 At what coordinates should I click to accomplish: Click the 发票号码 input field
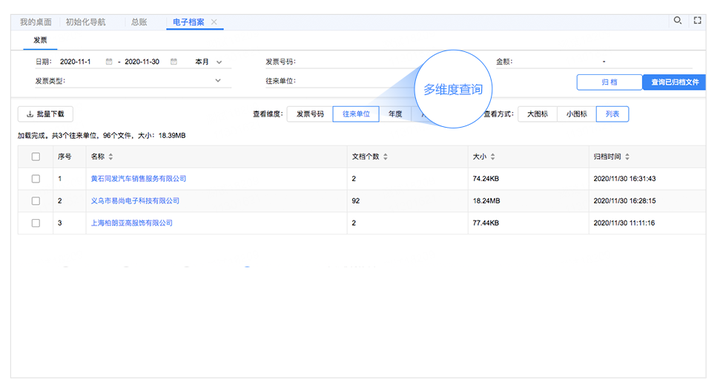356,62
